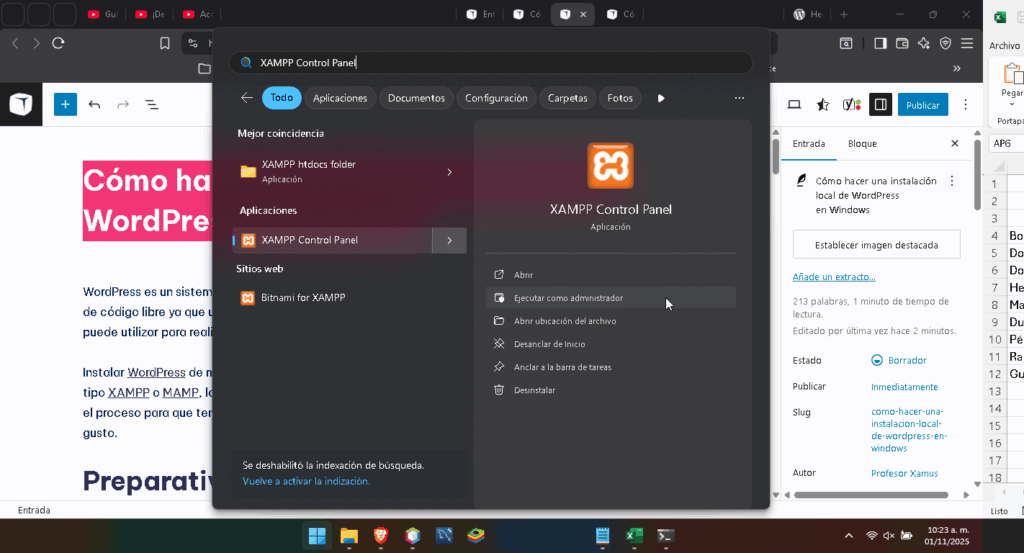This screenshot has width=1024, height=553.
Task: Select the XAMPP Control Panel result under Aplicaciones
Action: tap(332, 240)
